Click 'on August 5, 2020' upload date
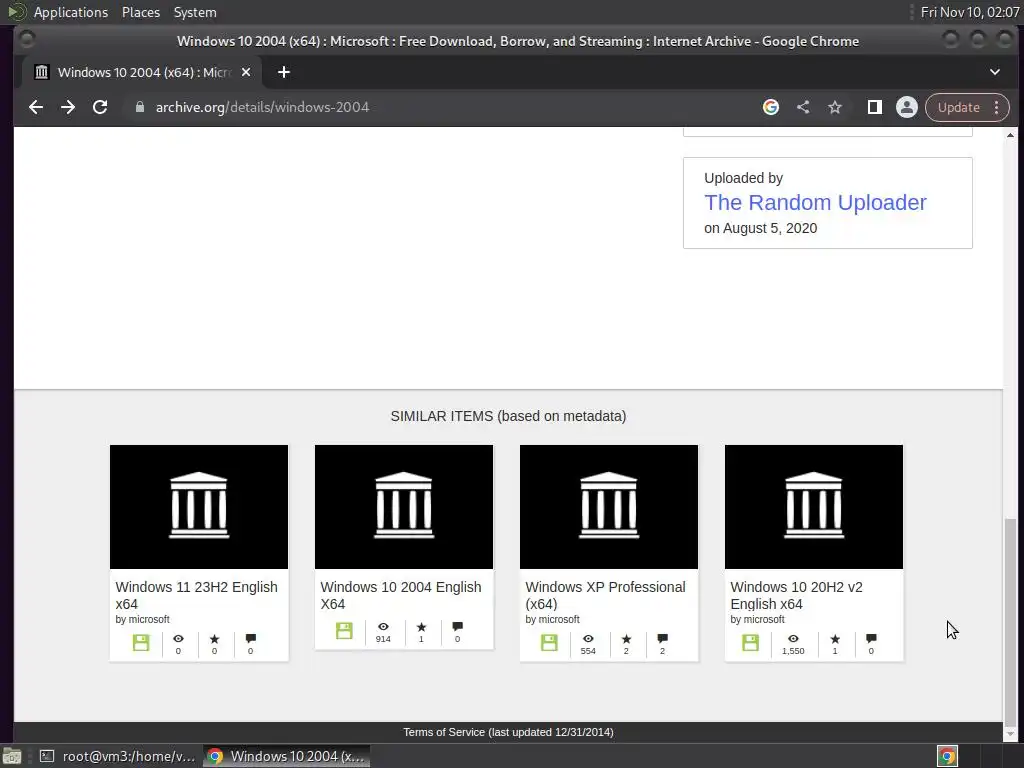1024x768 pixels. [760, 228]
